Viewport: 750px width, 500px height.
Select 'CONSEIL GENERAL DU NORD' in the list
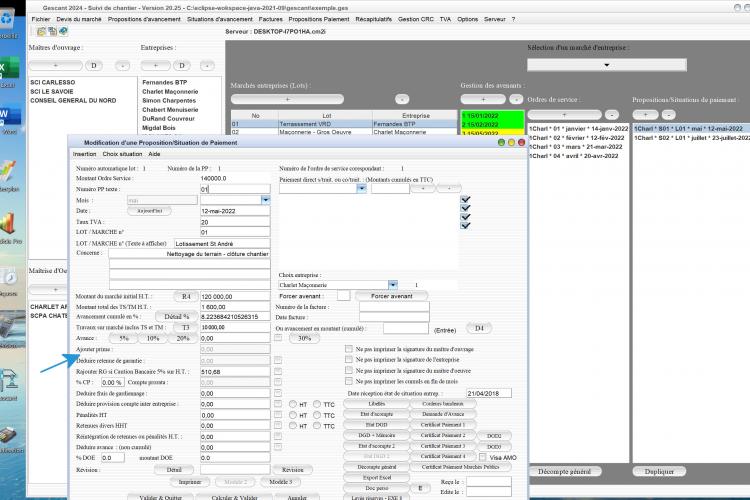pyautogui.click(x=73, y=100)
